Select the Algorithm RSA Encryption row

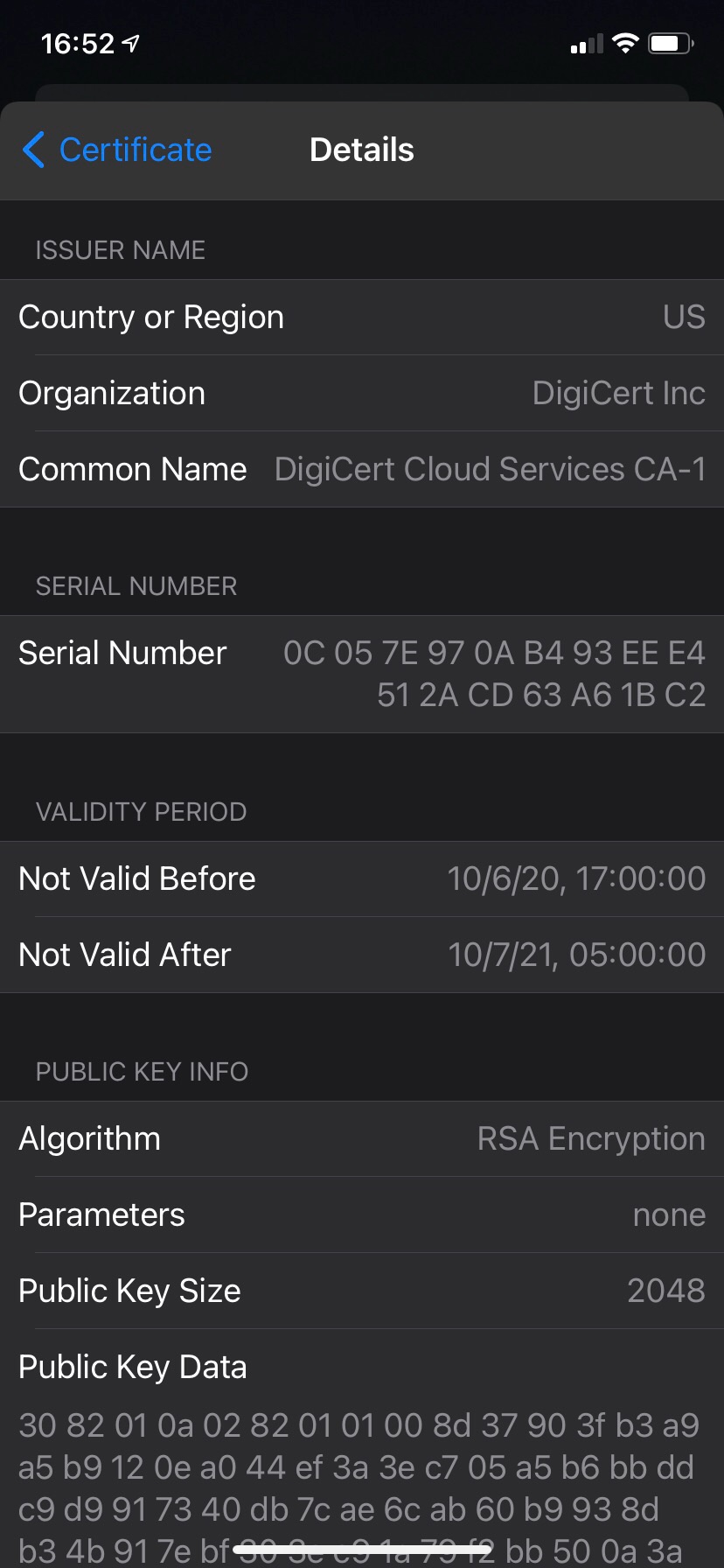(362, 1138)
